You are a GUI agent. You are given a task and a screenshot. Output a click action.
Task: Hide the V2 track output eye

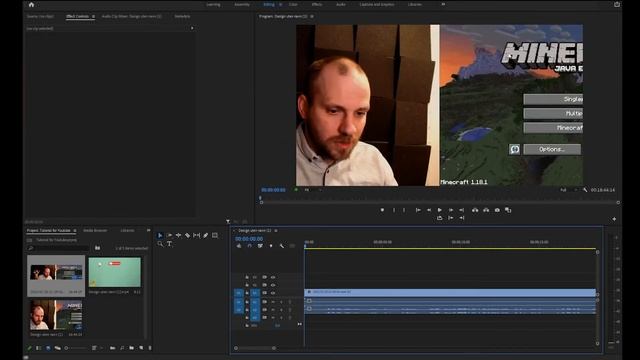pyautogui.click(x=273, y=285)
